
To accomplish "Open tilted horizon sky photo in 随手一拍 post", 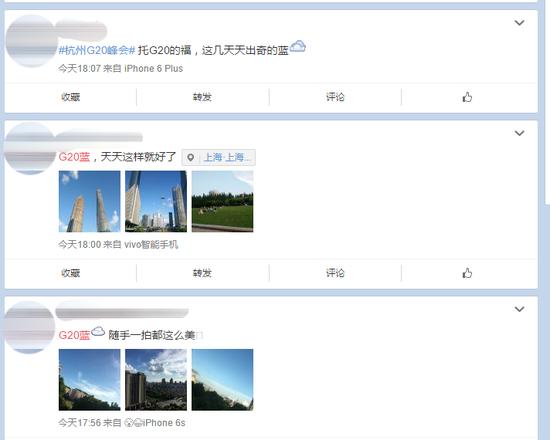I will 222,380.
